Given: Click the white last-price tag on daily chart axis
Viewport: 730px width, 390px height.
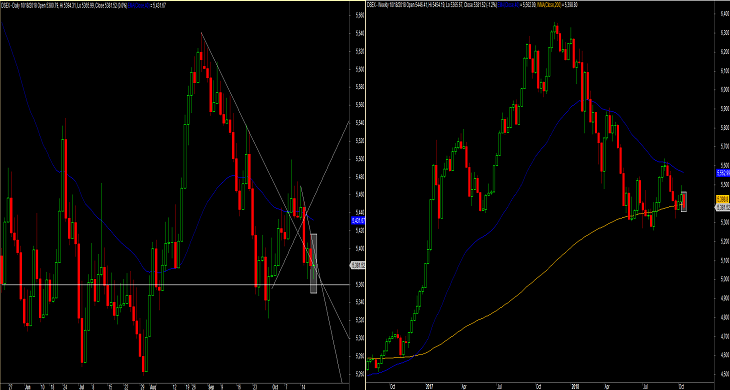Looking at the screenshot, I should pyautogui.click(x=357, y=266).
